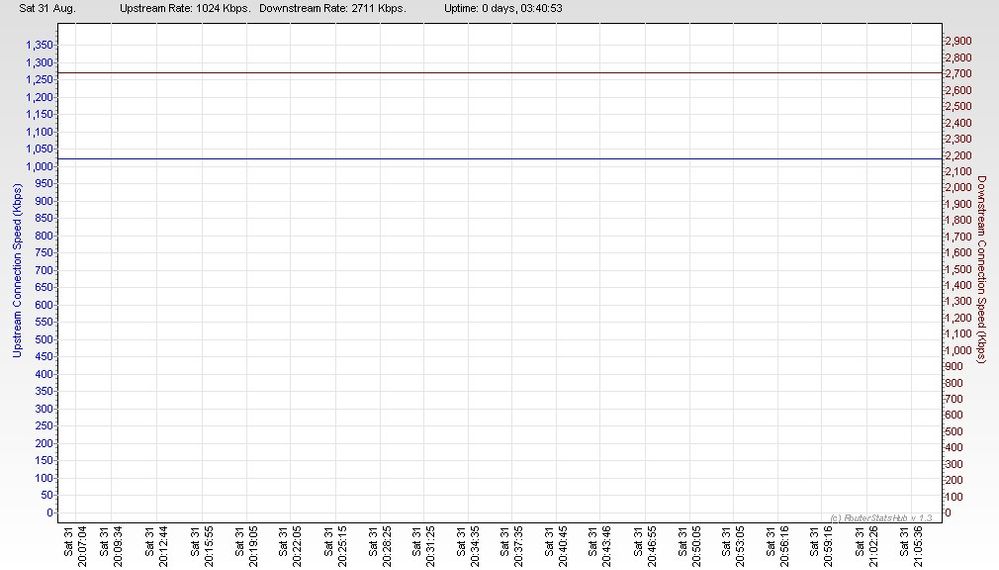Click the 20:22:05 time axis label
This screenshot has width=999, height=570.
pos(296,546)
